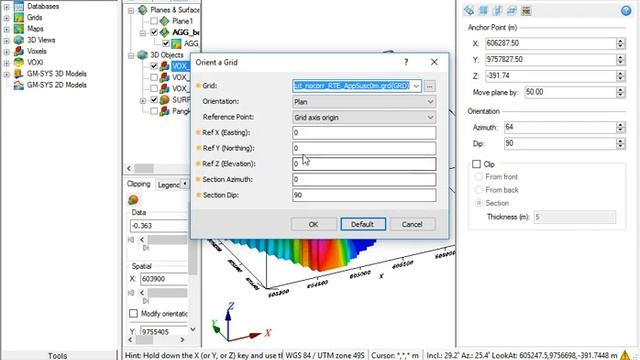This screenshot has width=640, height=360.
Task: Toggle the Plane1 visibility checkbox
Action: [154, 21]
